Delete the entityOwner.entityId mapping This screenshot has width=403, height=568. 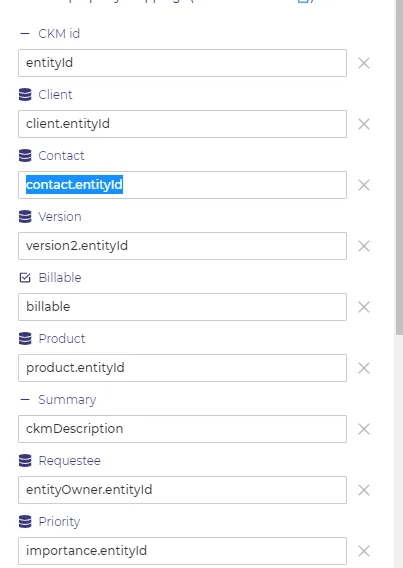point(364,490)
